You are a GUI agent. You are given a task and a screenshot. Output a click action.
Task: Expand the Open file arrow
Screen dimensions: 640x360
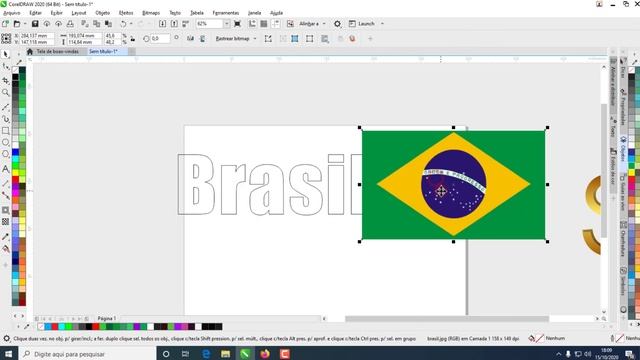tap(25, 24)
